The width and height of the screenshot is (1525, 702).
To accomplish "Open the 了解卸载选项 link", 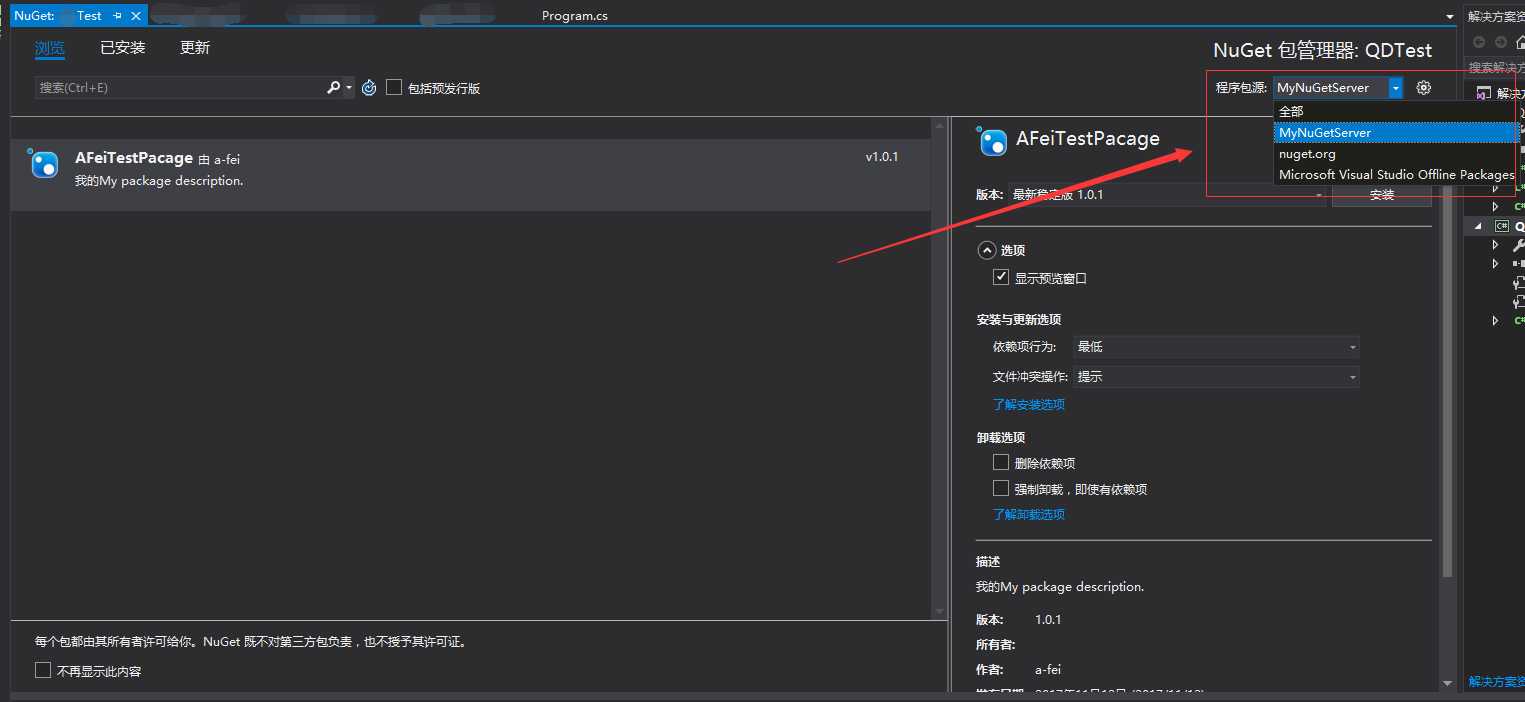I will click(x=1029, y=514).
